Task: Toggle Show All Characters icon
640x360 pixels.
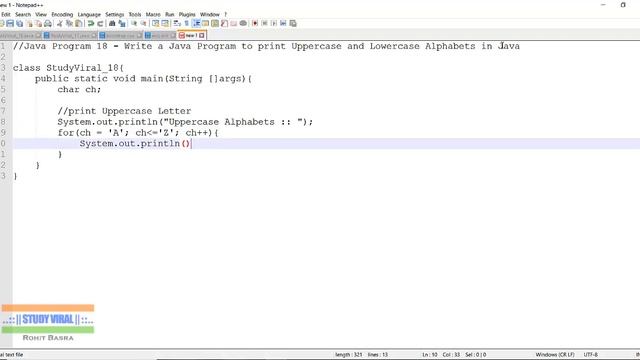Action: pos(186,23)
